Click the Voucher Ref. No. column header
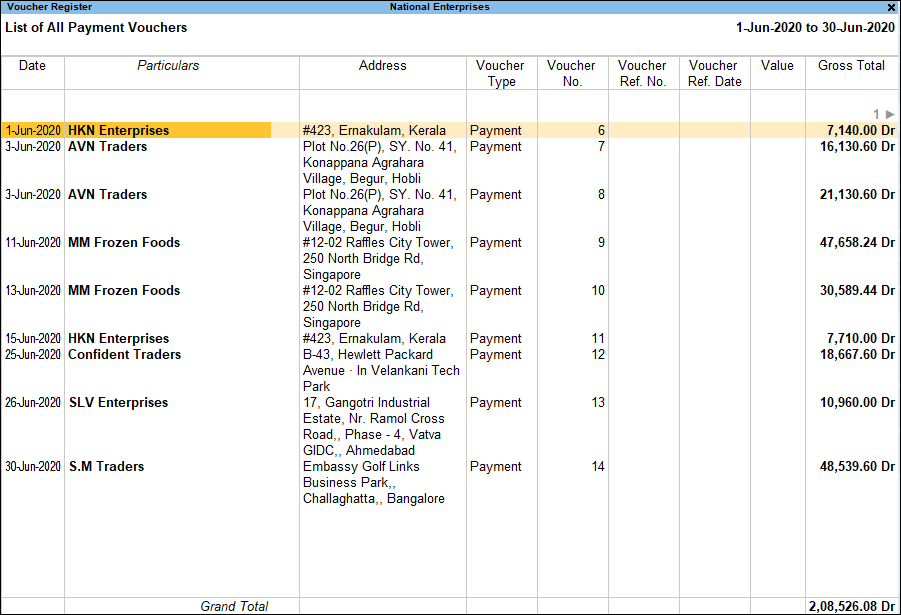This screenshot has width=901, height=615. pos(642,72)
